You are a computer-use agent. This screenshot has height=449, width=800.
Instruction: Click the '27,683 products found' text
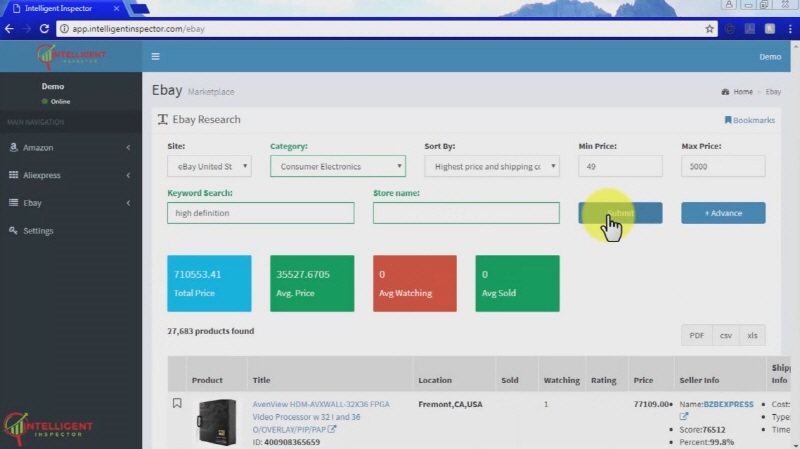click(x=211, y=331)
